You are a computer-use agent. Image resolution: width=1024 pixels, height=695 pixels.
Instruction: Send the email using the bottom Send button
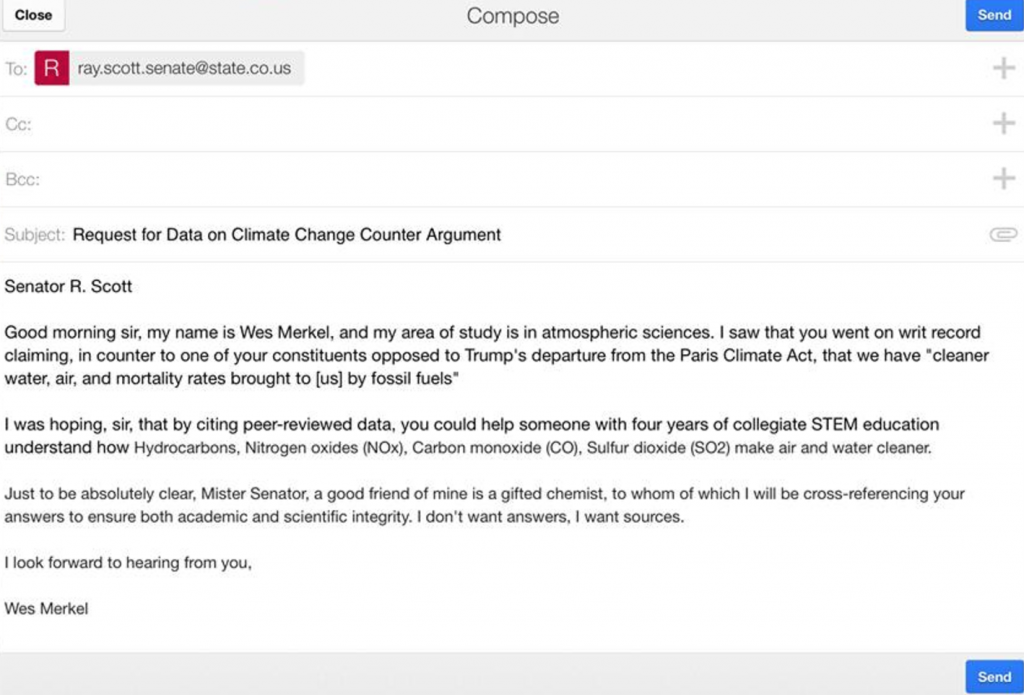994,677
